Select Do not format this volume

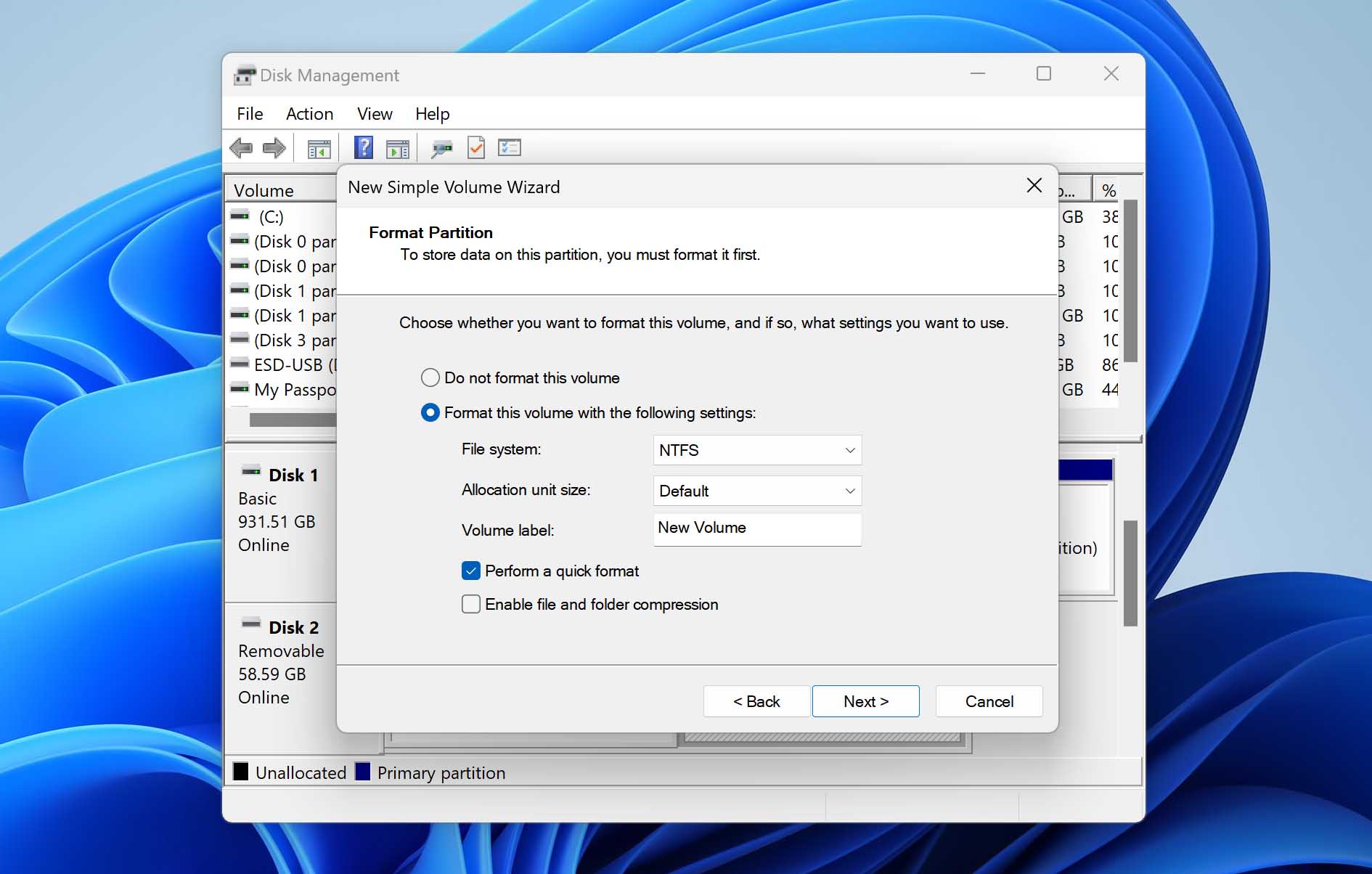click(430, 377)
